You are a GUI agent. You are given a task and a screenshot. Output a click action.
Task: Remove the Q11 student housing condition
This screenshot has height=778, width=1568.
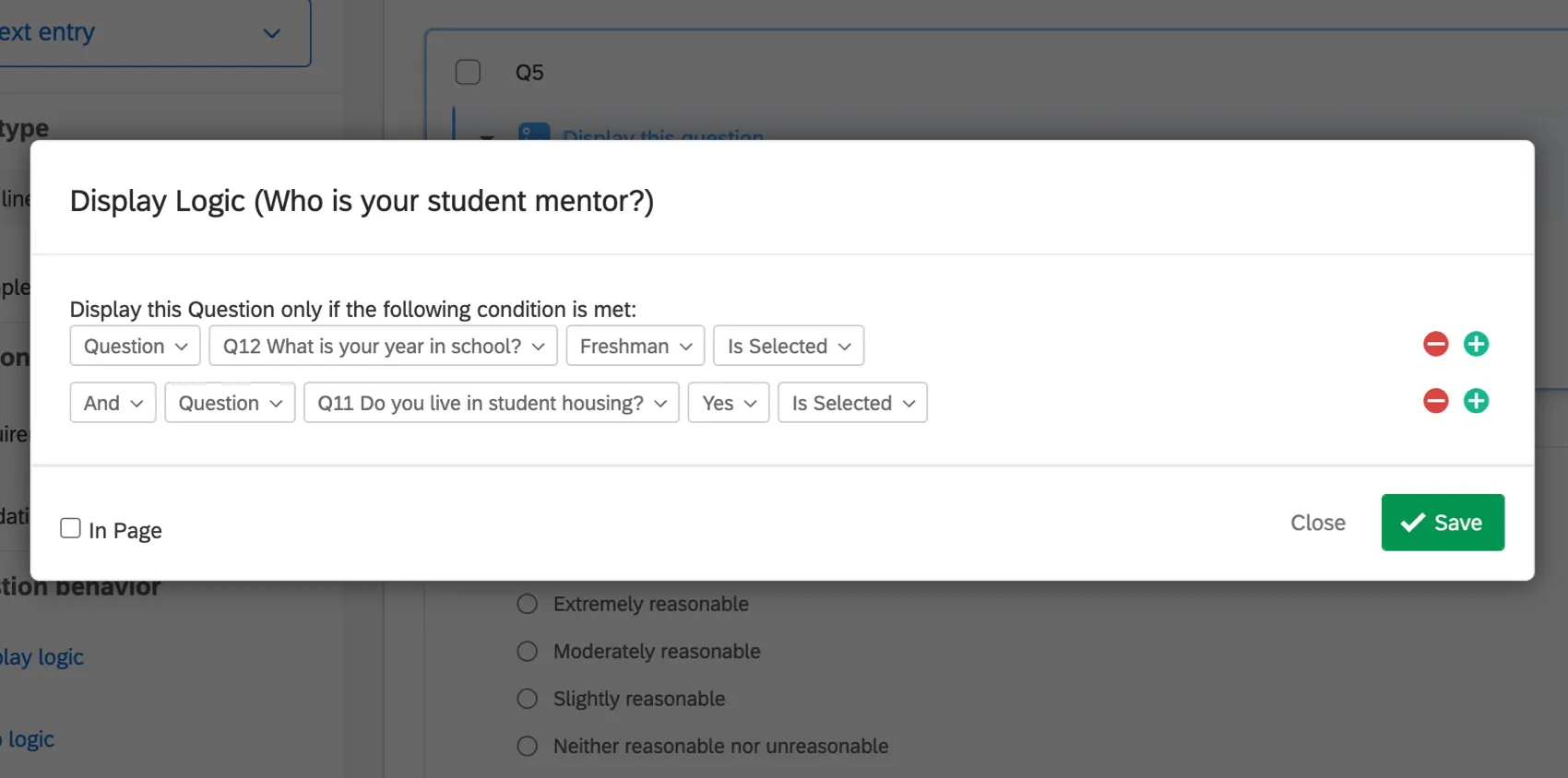(1435, 401)
